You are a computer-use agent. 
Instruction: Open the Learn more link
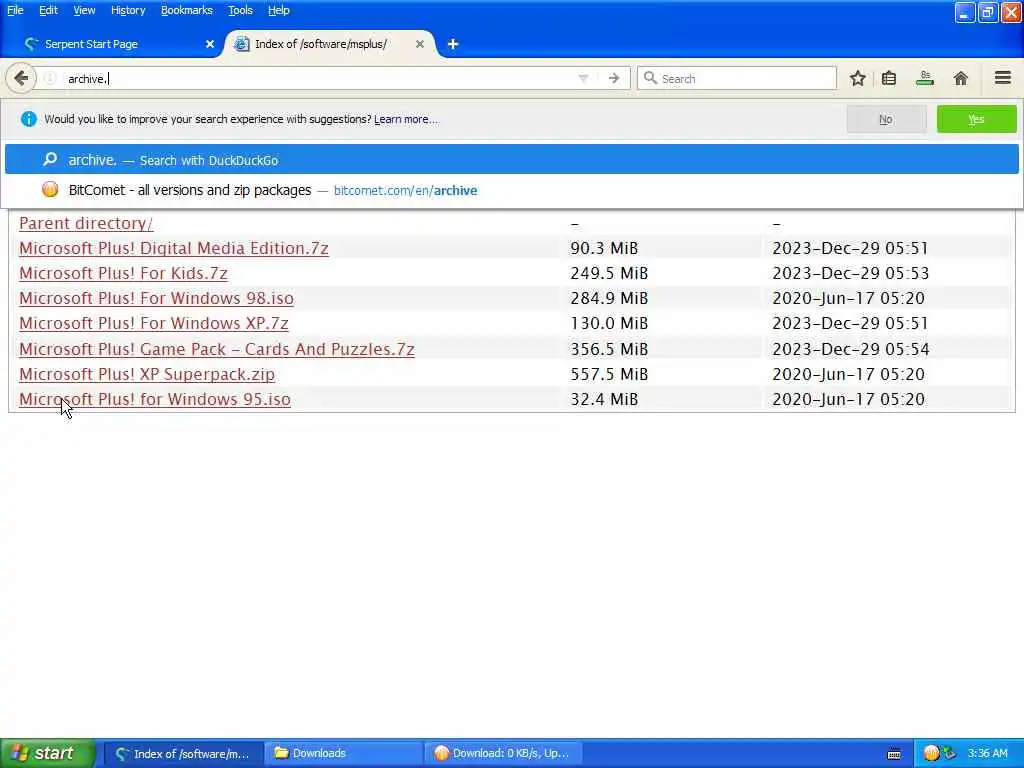[406, 120]
